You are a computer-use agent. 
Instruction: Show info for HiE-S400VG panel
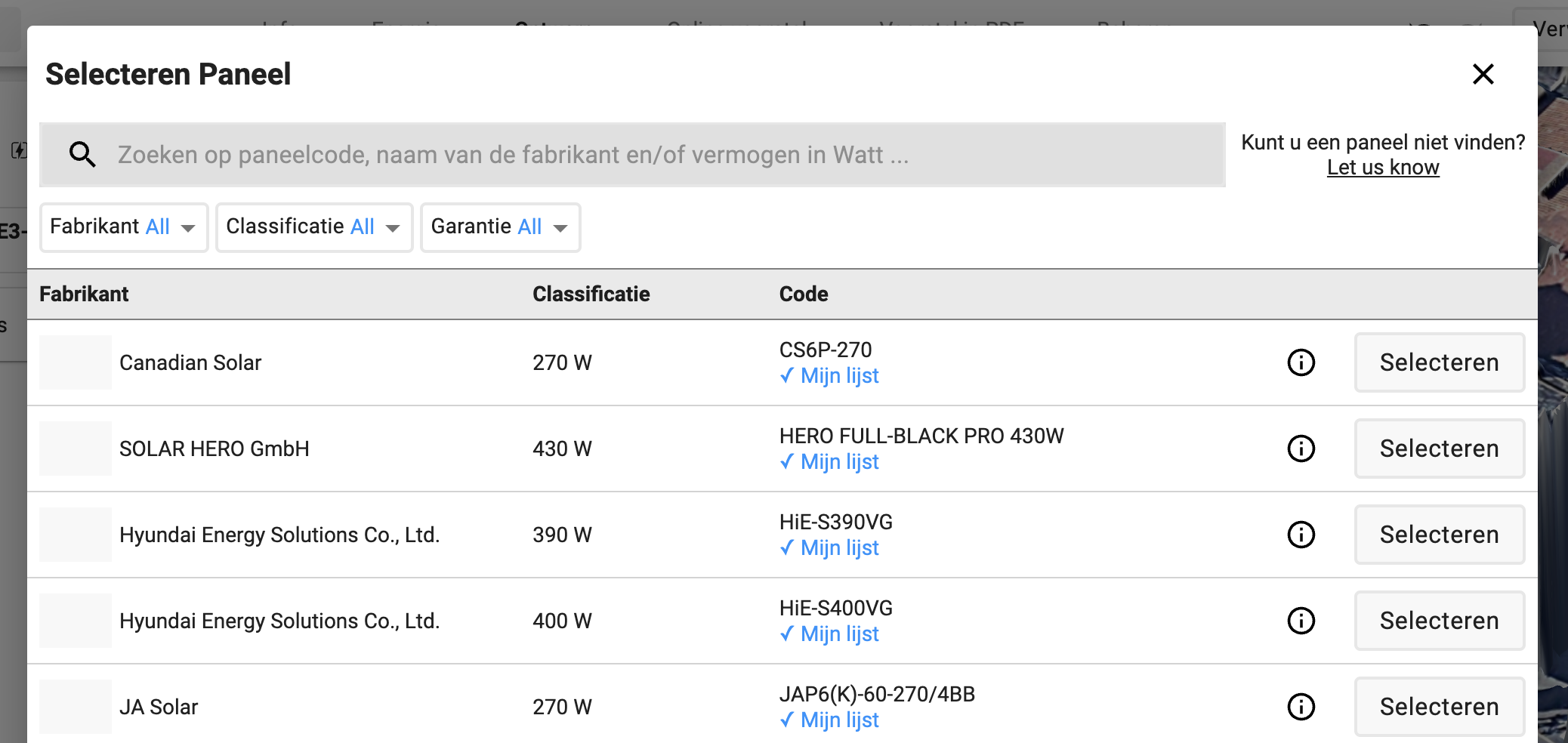(1301, 621)
